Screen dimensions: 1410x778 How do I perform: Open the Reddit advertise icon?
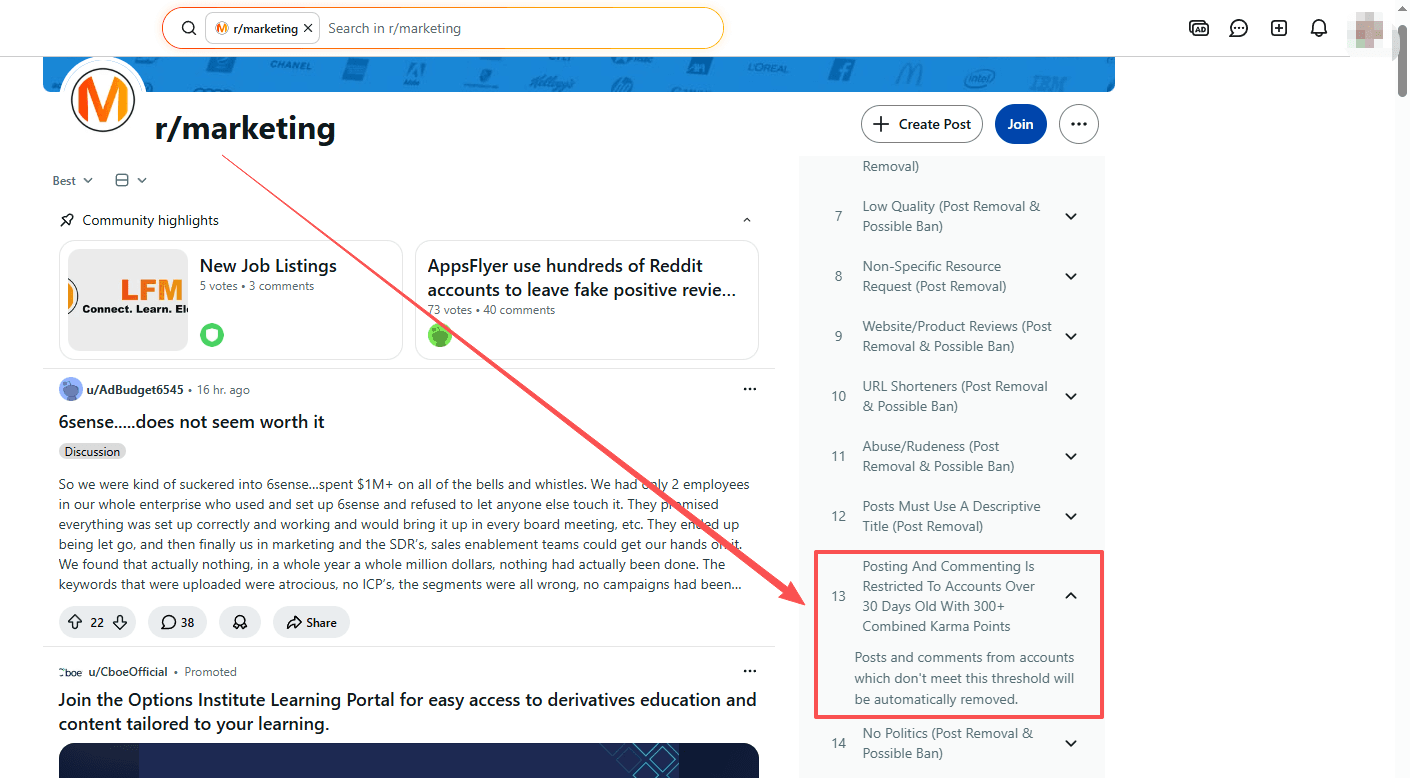click(x=1199, y=28)
